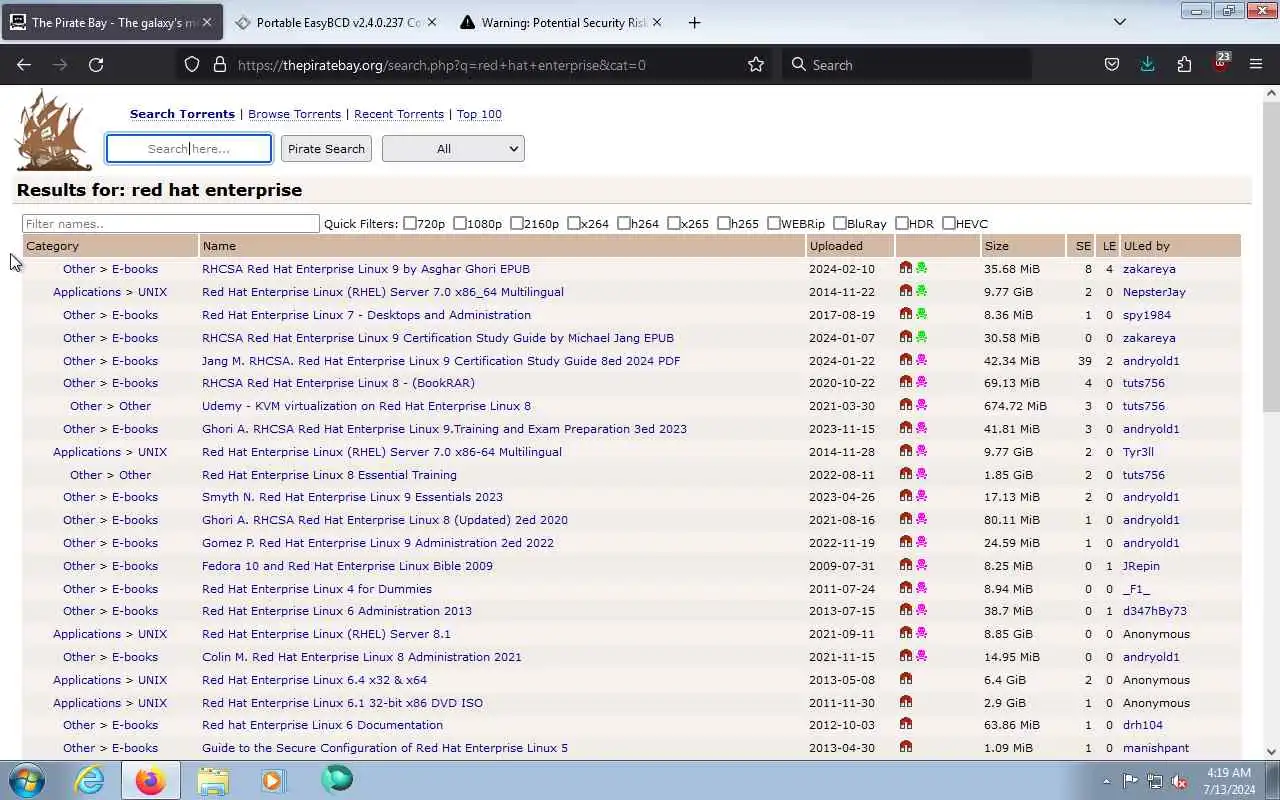
Task: Open a new browser tab
Action: 694,22
